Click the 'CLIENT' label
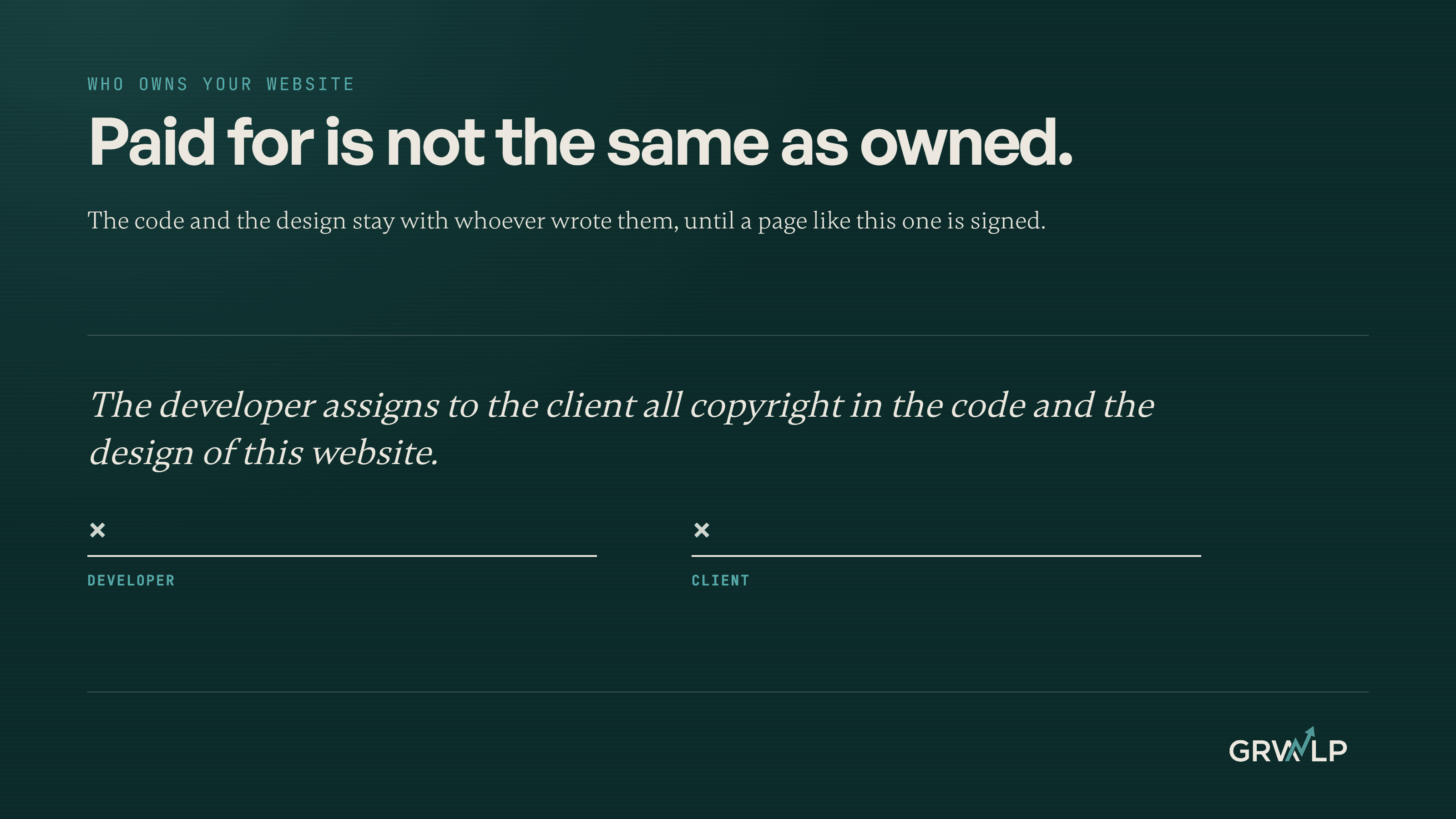 point(720,581)
